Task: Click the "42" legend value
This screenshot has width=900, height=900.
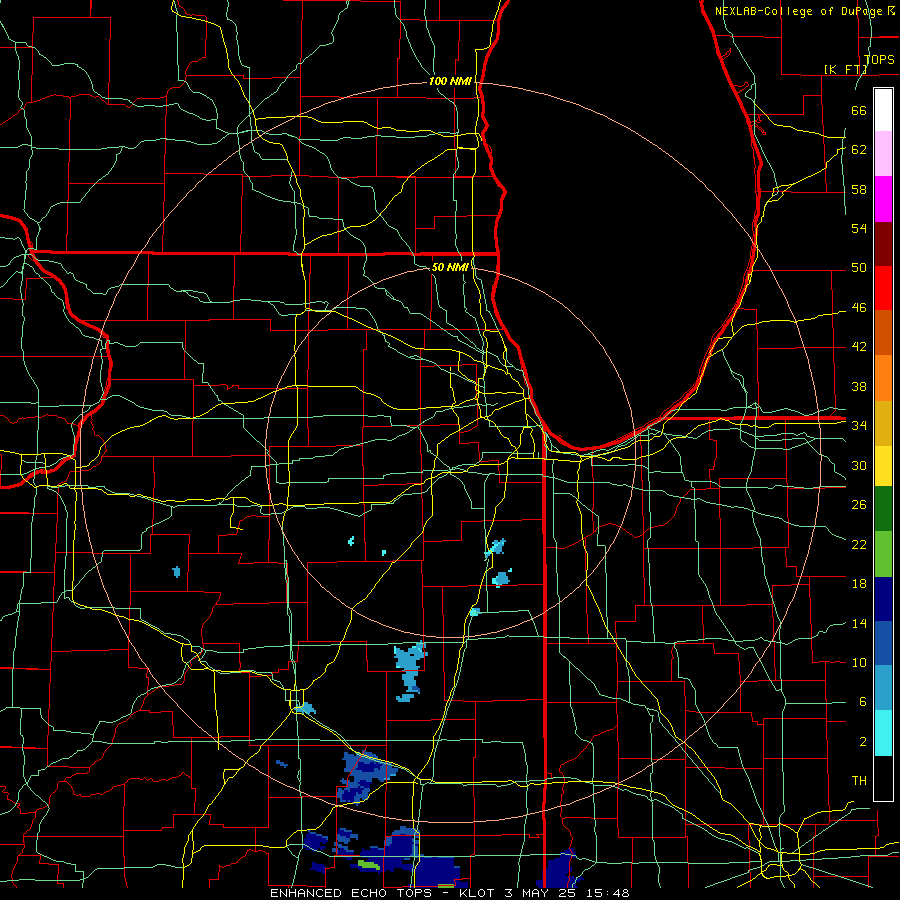Action: point(859,347)
